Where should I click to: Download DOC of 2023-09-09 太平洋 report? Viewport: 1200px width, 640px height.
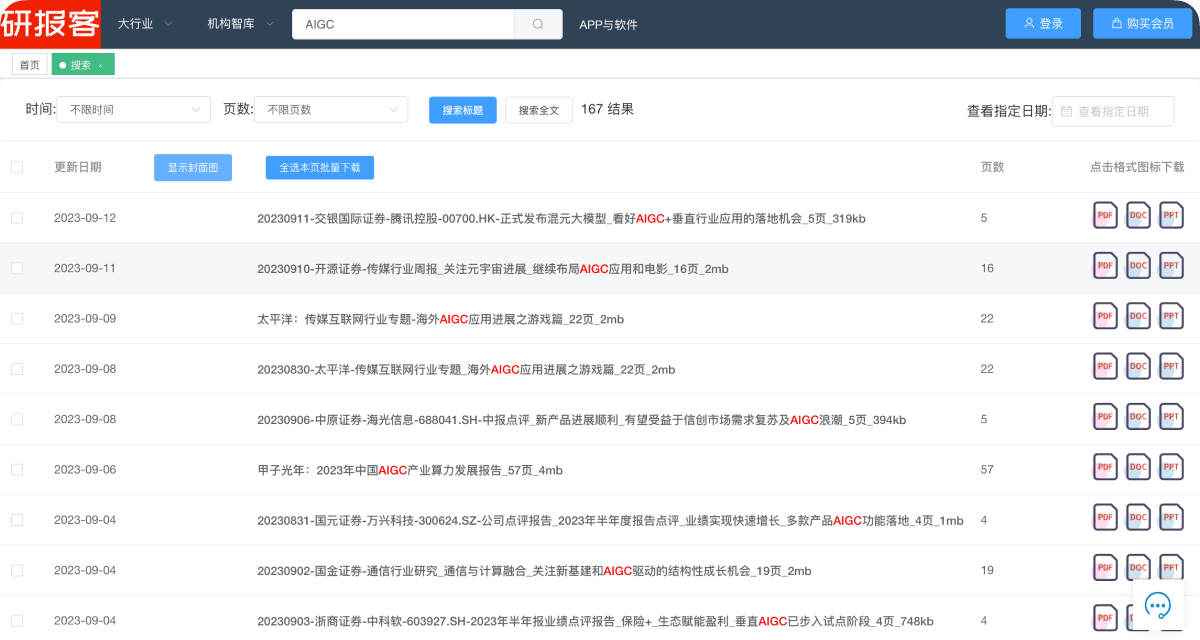point(1138,316)
